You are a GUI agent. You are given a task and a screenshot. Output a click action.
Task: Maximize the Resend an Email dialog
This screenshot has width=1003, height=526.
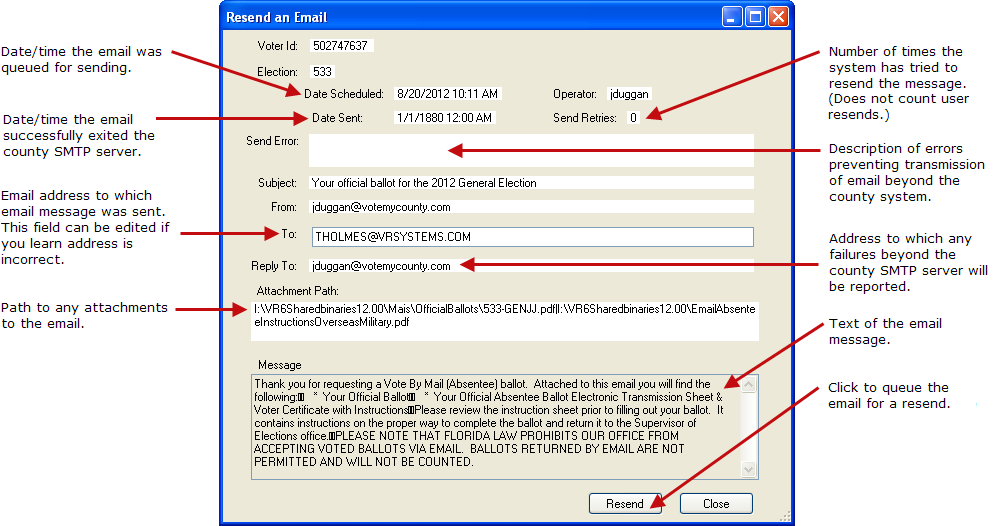point(756,17)
